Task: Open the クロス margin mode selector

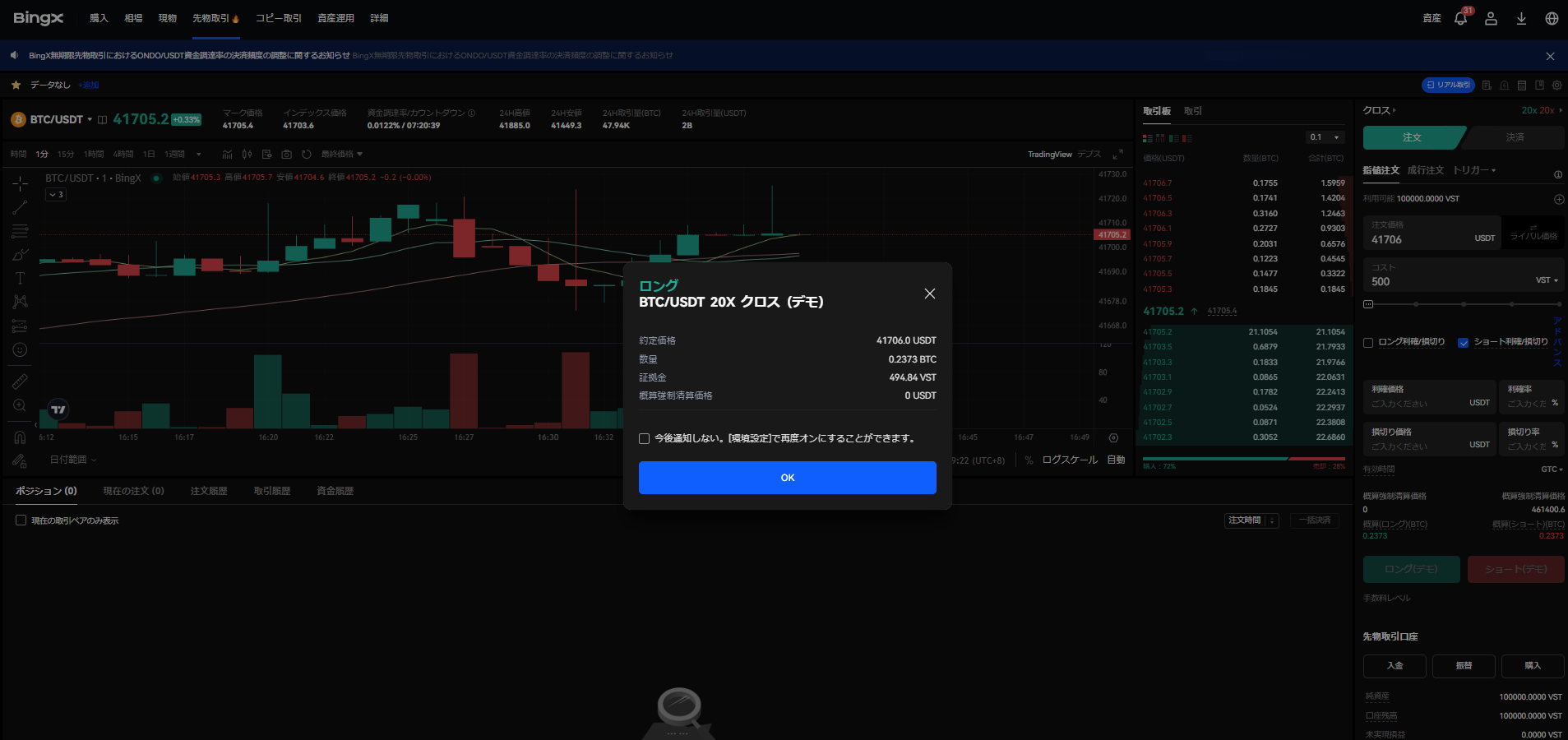Action: point(1379,110)
